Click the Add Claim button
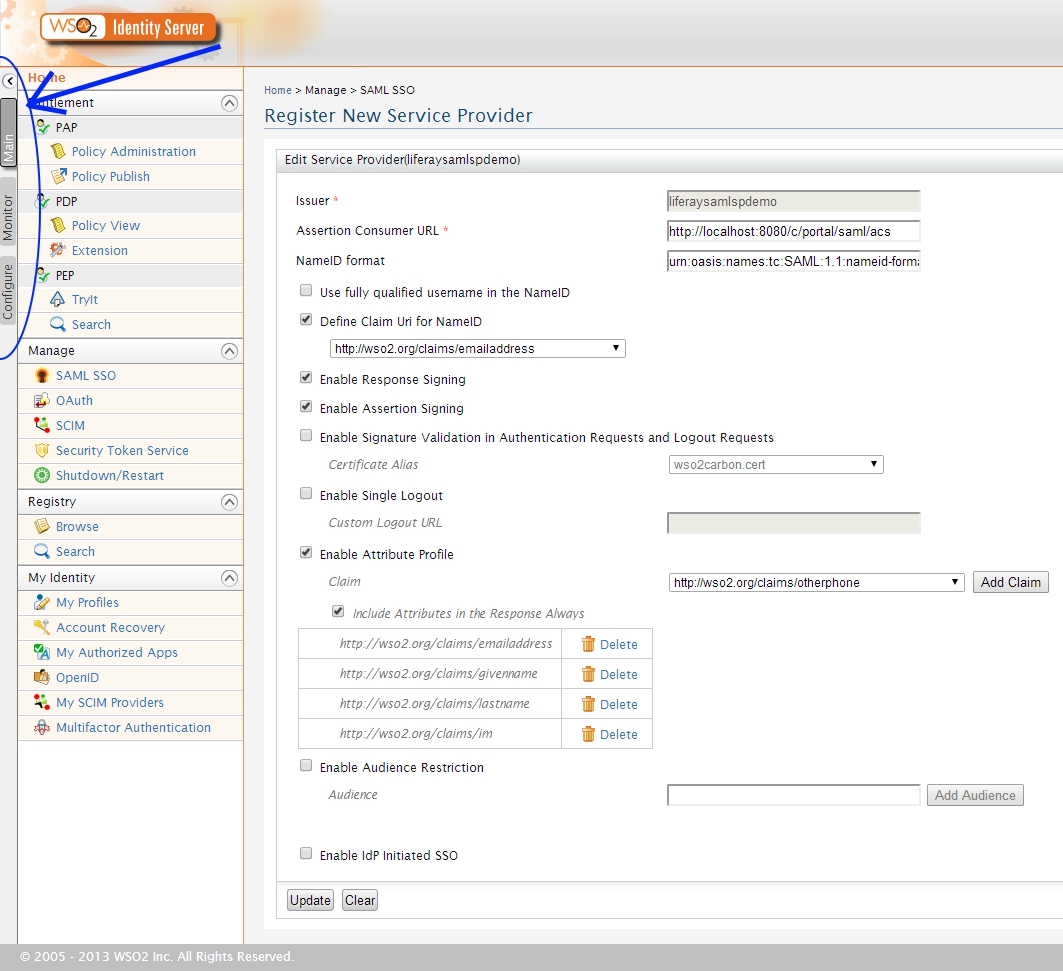This screenshot has width=1063, height=971. pos(1011,582)
